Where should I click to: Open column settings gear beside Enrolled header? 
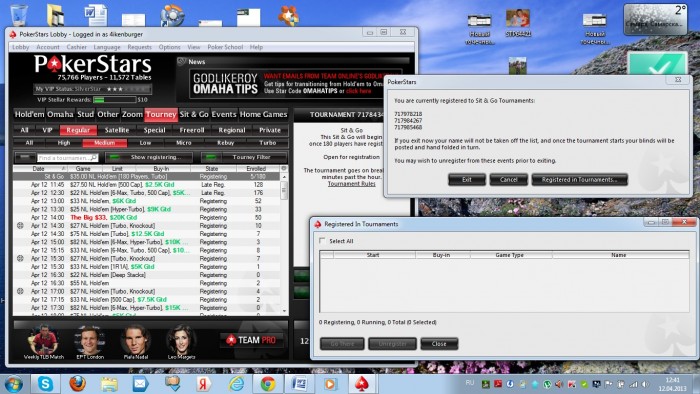point(283,168)
